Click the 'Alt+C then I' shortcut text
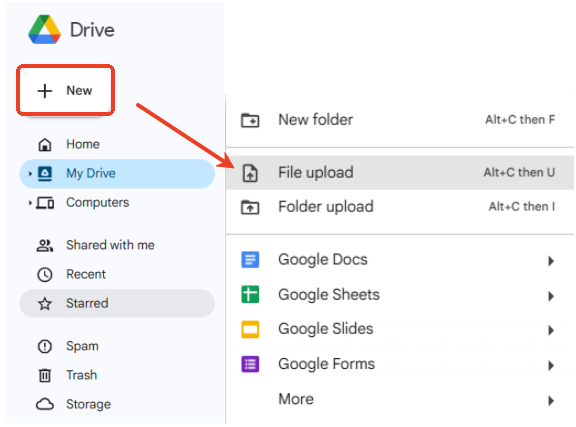The height and width of the screenshot is (427, 576). point(522,207)
